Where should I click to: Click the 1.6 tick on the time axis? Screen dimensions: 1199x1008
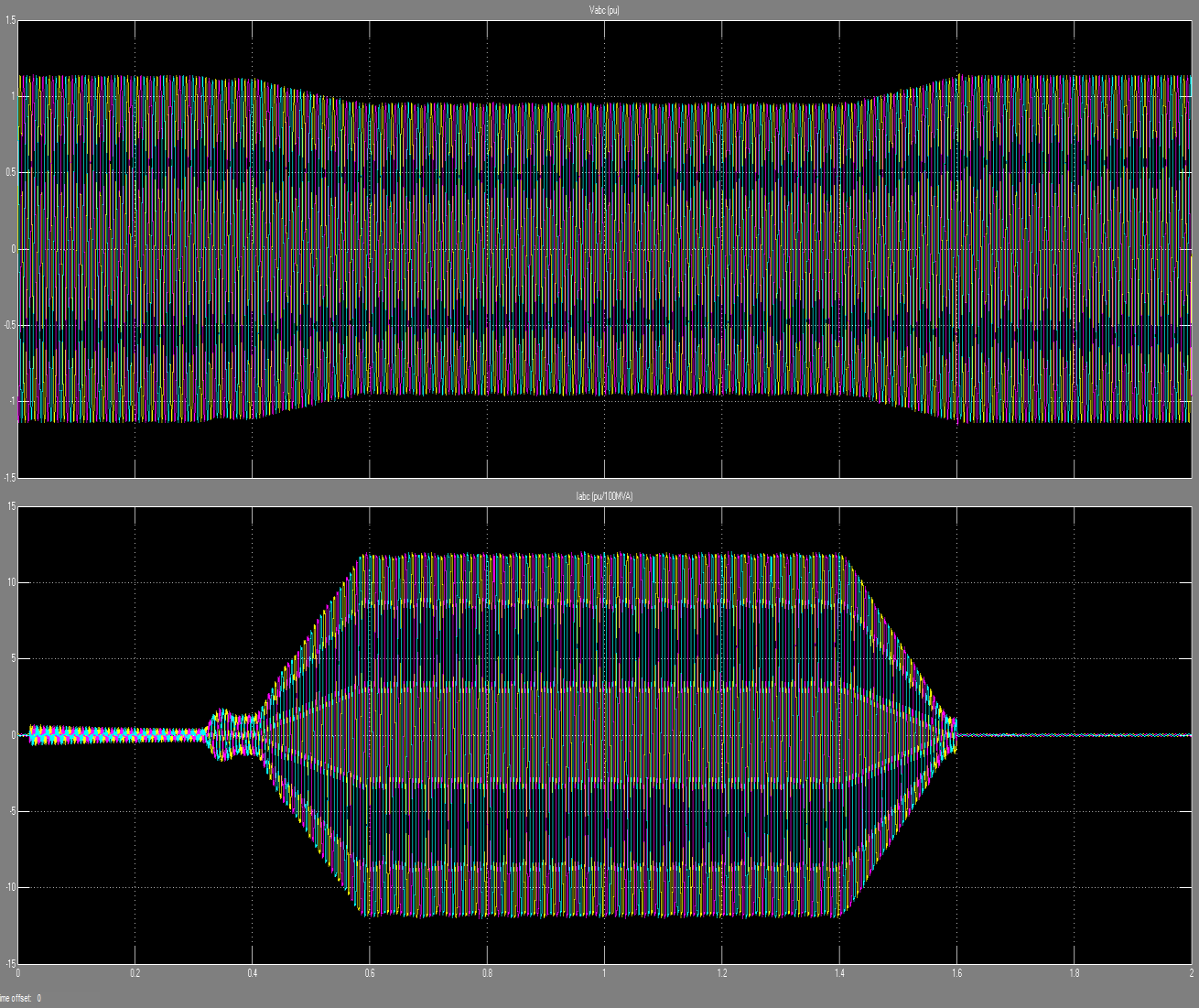(x=956, y=973)
